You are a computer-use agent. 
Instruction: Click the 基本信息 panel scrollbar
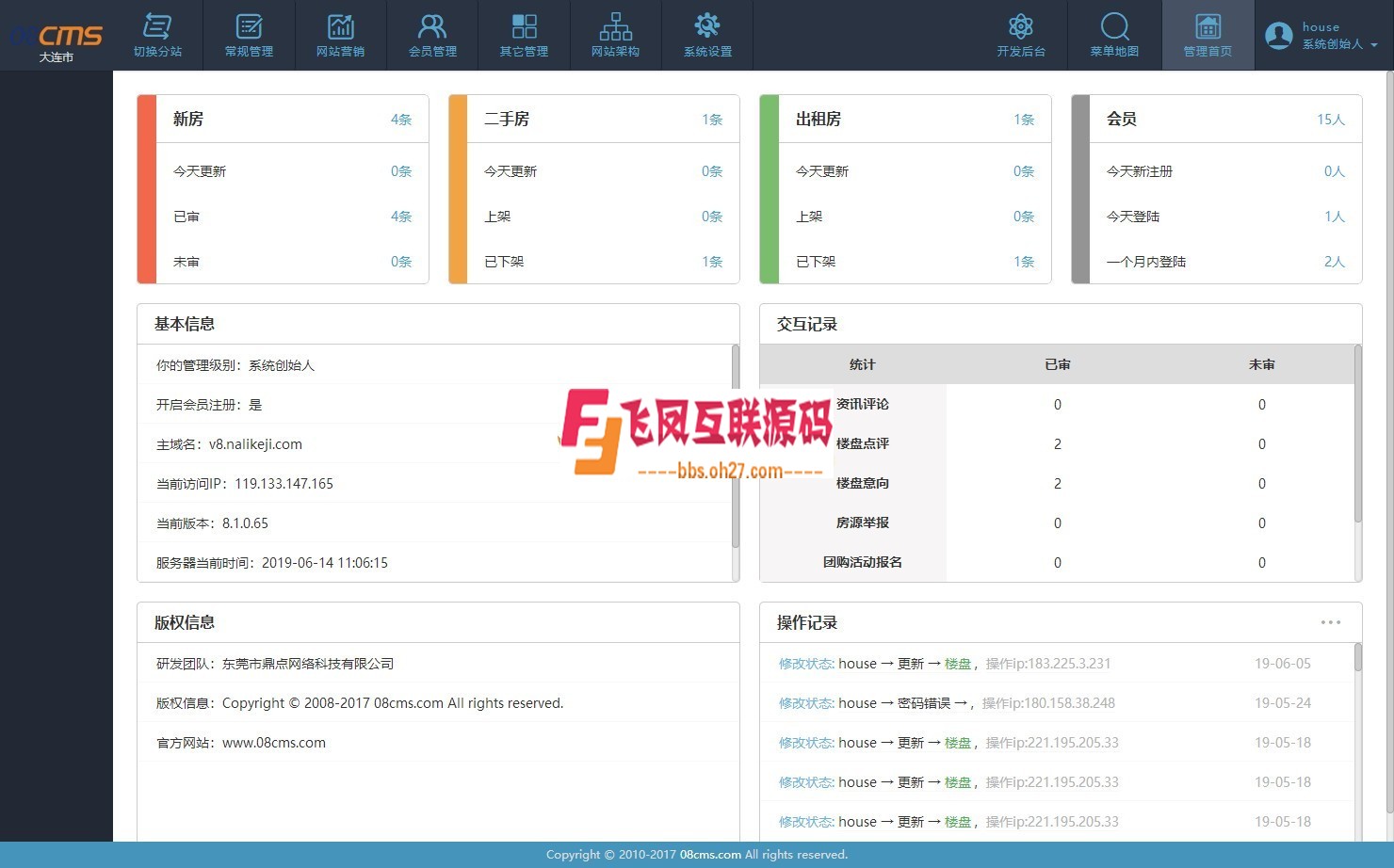(735, 446)
